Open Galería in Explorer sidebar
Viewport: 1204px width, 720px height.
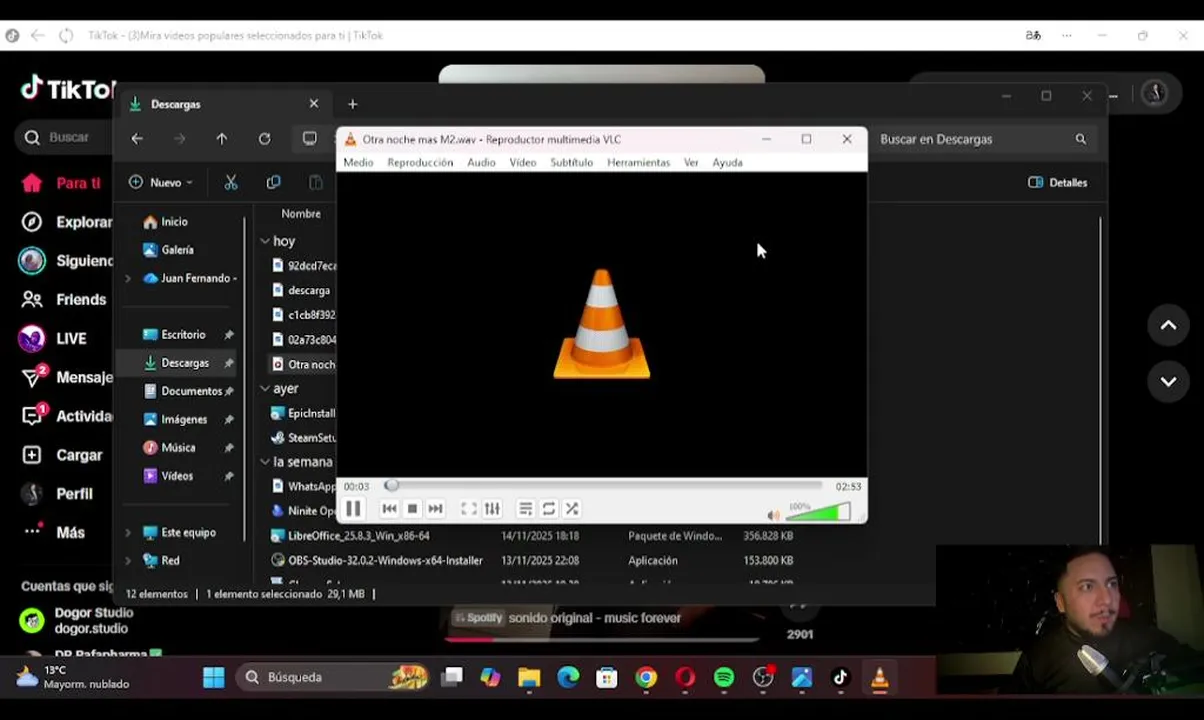(169, 250)
